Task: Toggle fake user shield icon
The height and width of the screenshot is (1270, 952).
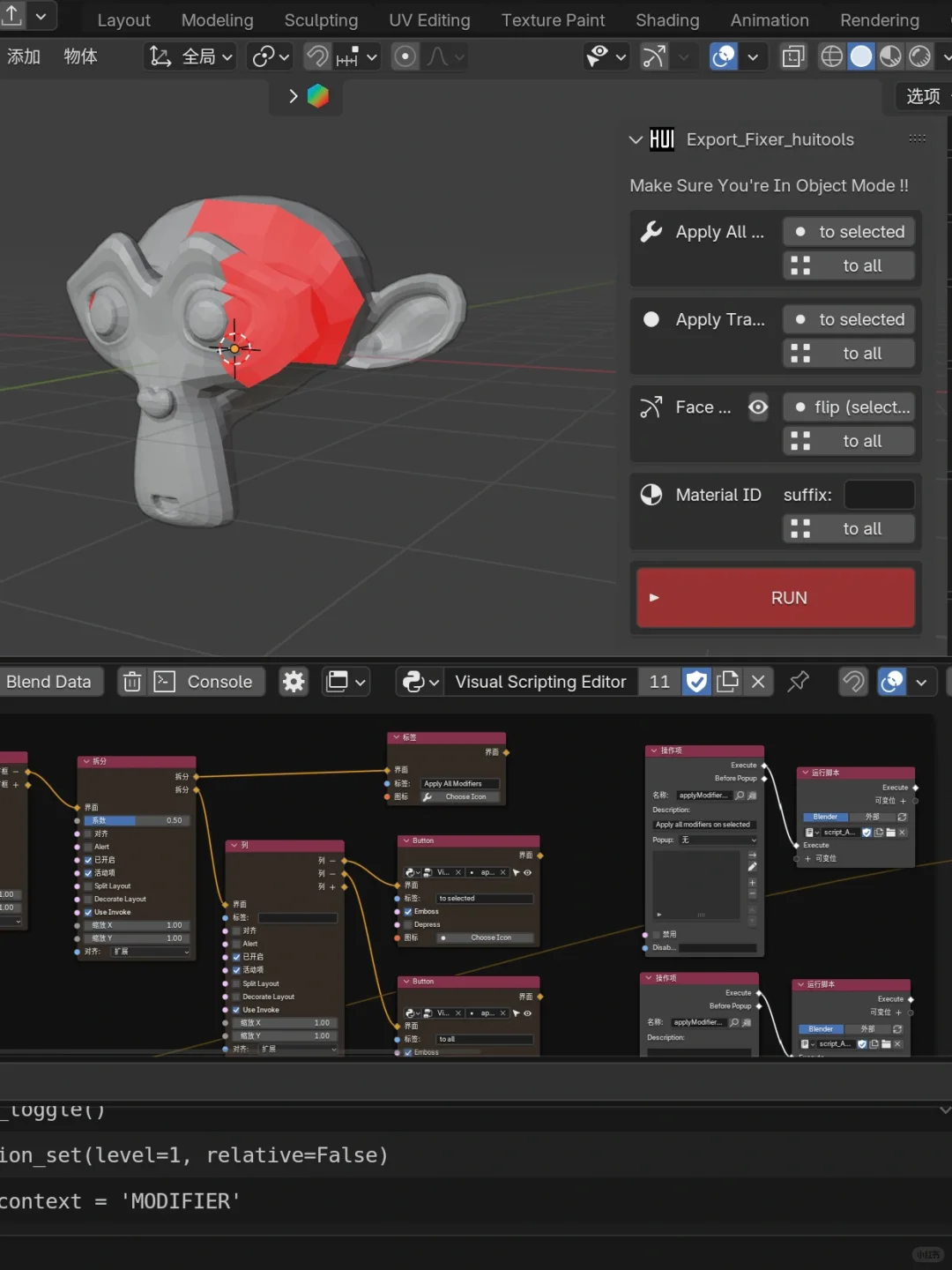Action: click(696, 682)
